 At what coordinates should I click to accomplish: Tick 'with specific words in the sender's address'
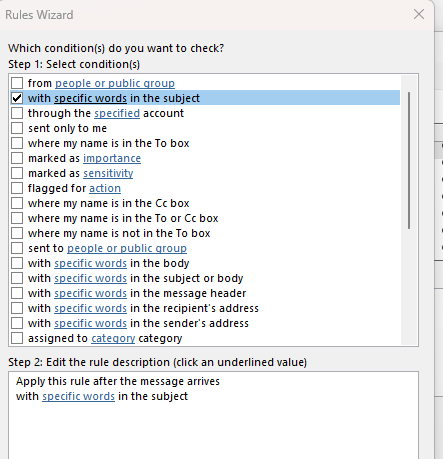pos(17,323)
